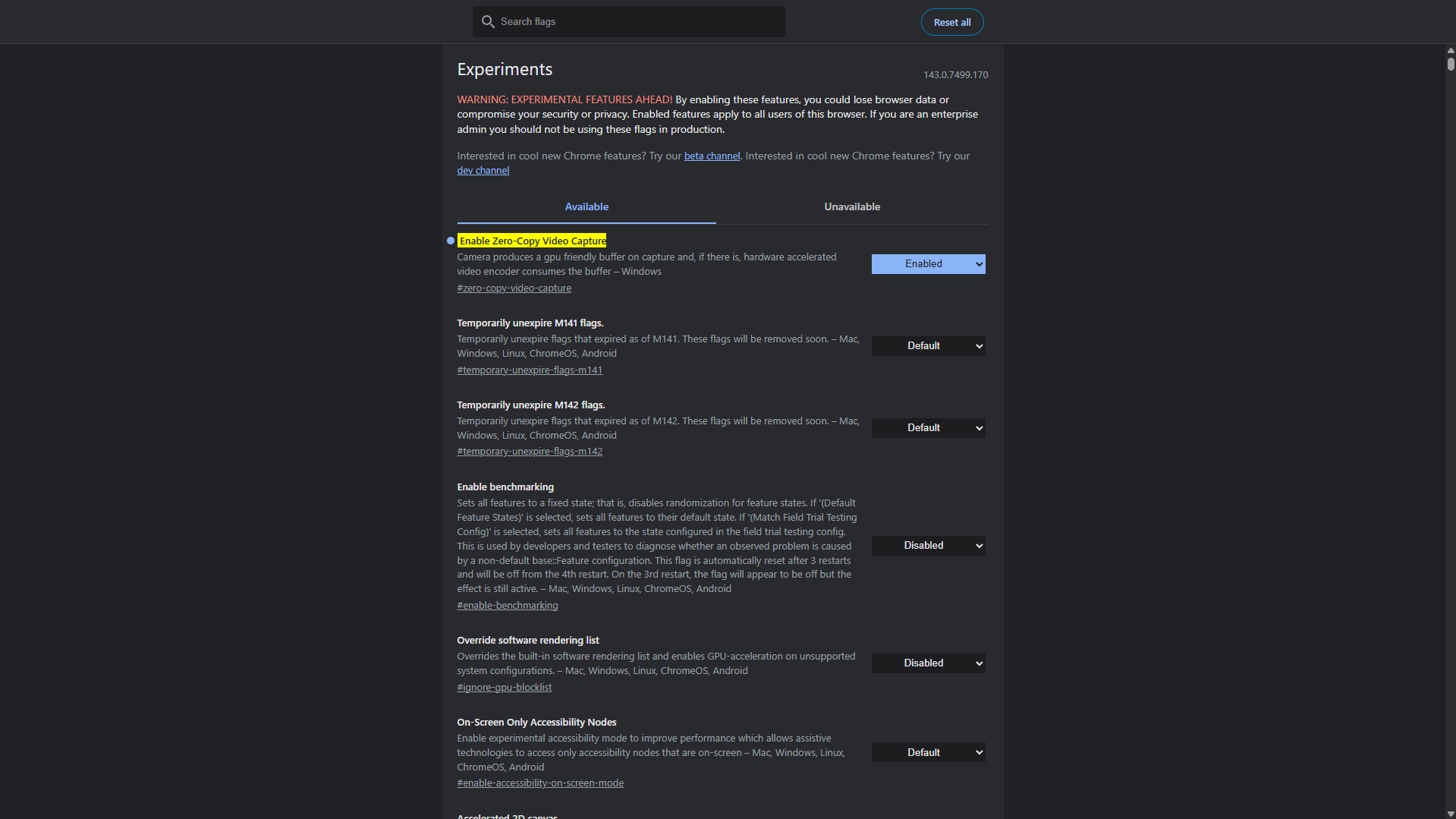This screenshot has height=819, width=1456.
Task: Open the Temporarily unexpire M141 flags dropdown
Action: coord(928,345)
